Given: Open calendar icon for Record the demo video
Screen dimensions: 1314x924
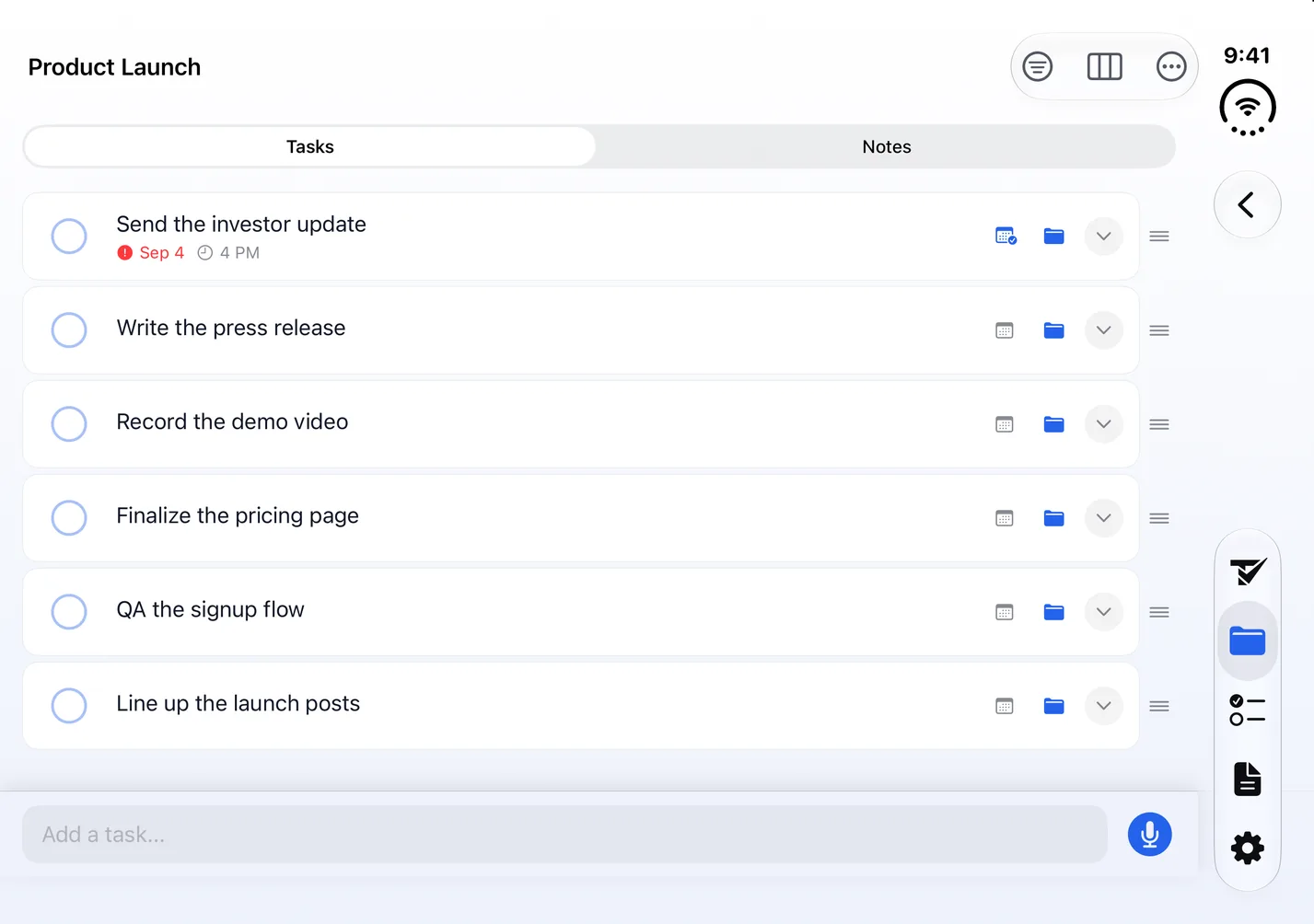Looking at the screenshot, I should click(x=1005, y=424).
